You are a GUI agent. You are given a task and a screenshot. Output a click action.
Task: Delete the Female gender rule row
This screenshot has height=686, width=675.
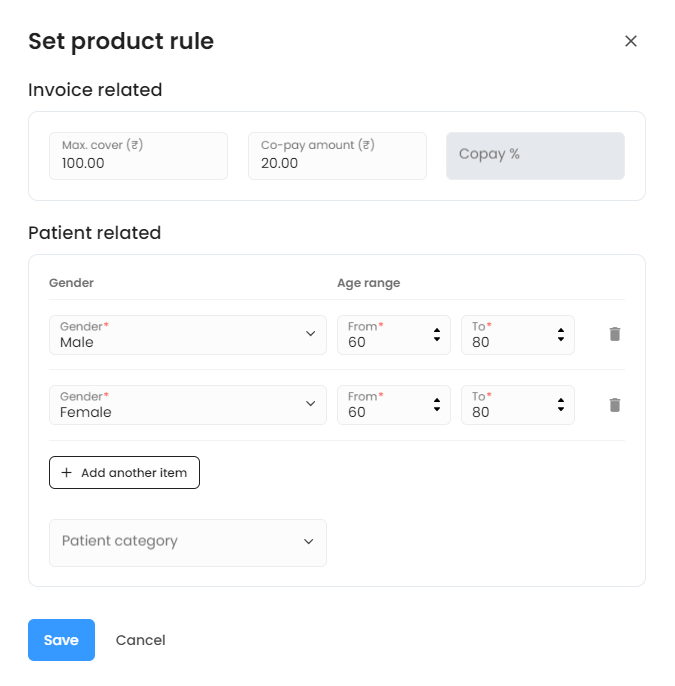coord(615,405)
